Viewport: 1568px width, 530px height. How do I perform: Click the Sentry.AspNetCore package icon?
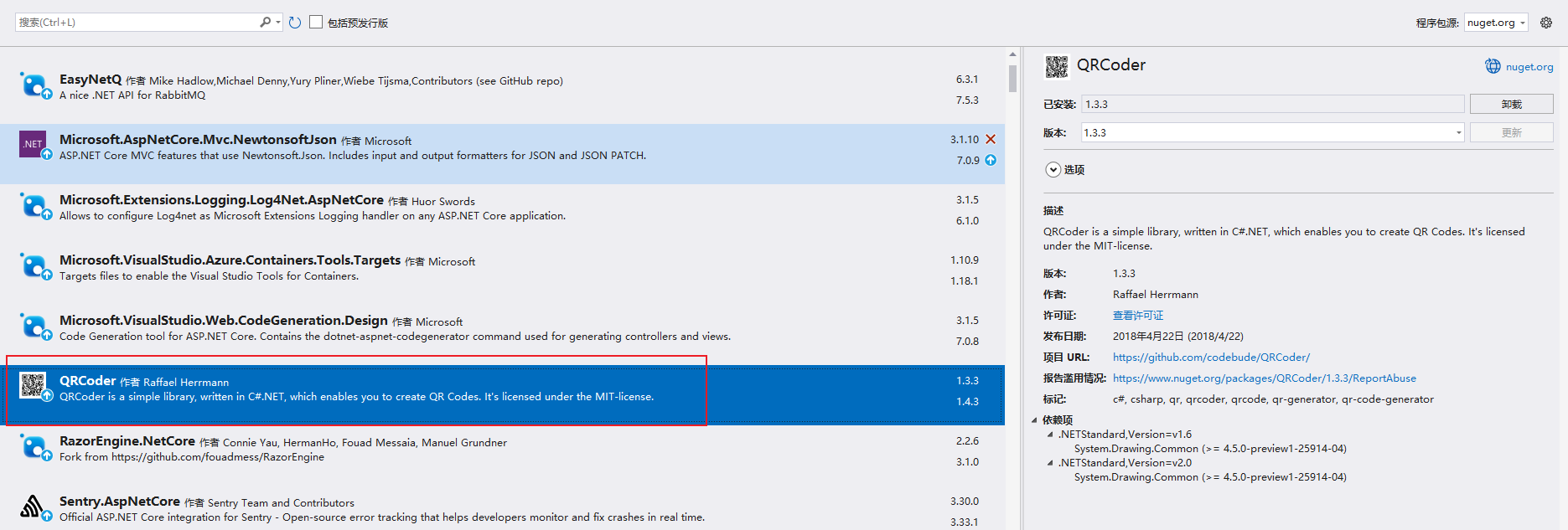pos(35,507)
